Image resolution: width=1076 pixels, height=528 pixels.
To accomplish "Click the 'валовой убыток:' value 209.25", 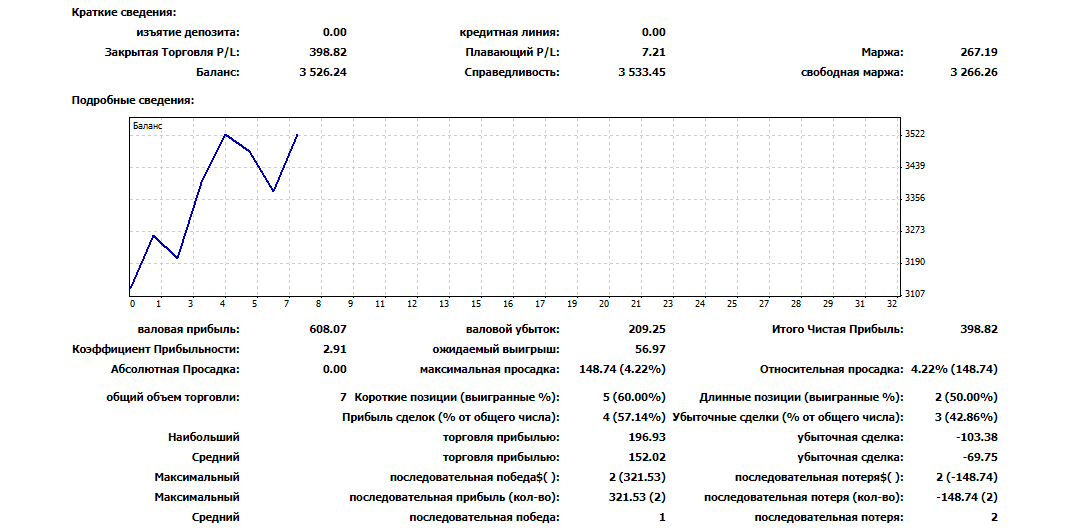I will tap(646, 330).
